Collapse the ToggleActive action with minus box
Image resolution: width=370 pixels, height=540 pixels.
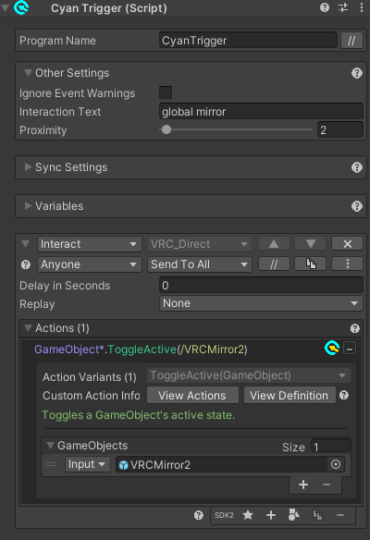tap(350, 349)
